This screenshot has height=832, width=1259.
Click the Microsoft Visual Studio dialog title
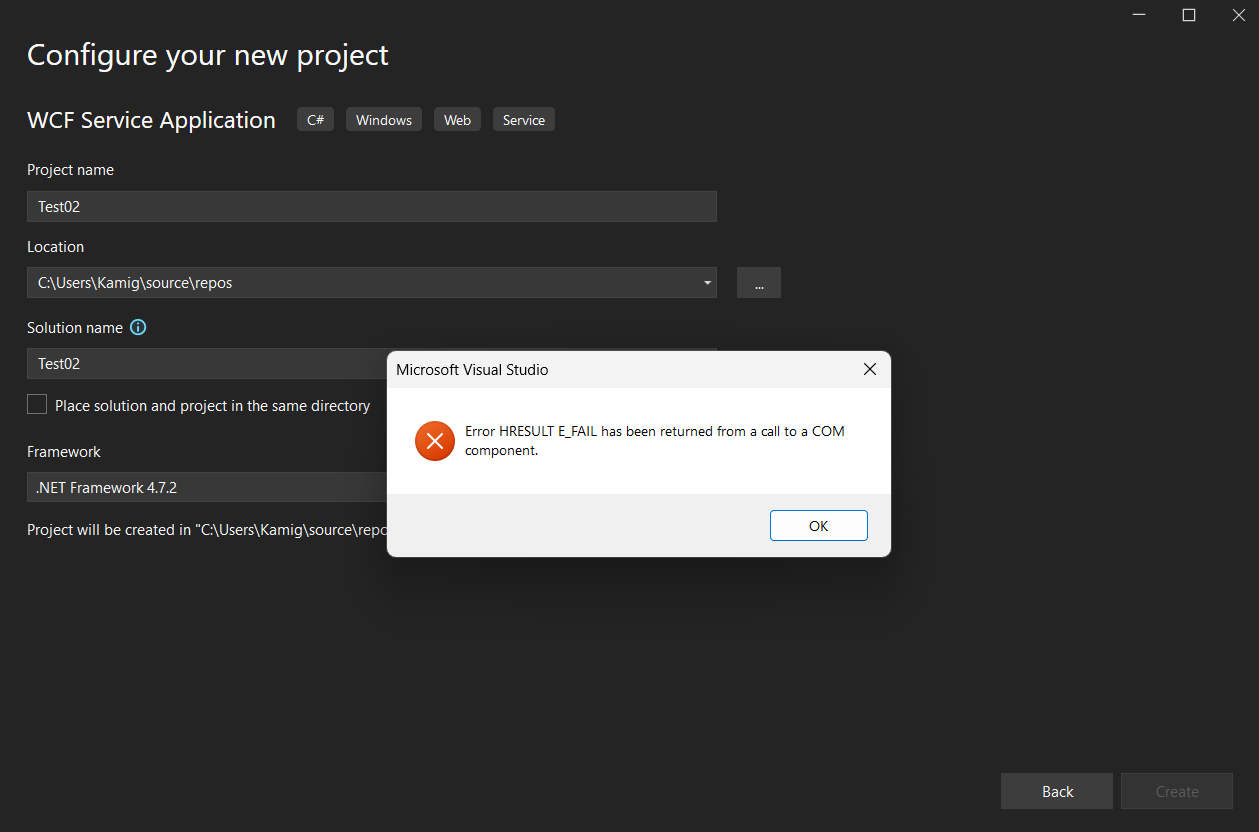pyautogui.click(x=472, y=370)
